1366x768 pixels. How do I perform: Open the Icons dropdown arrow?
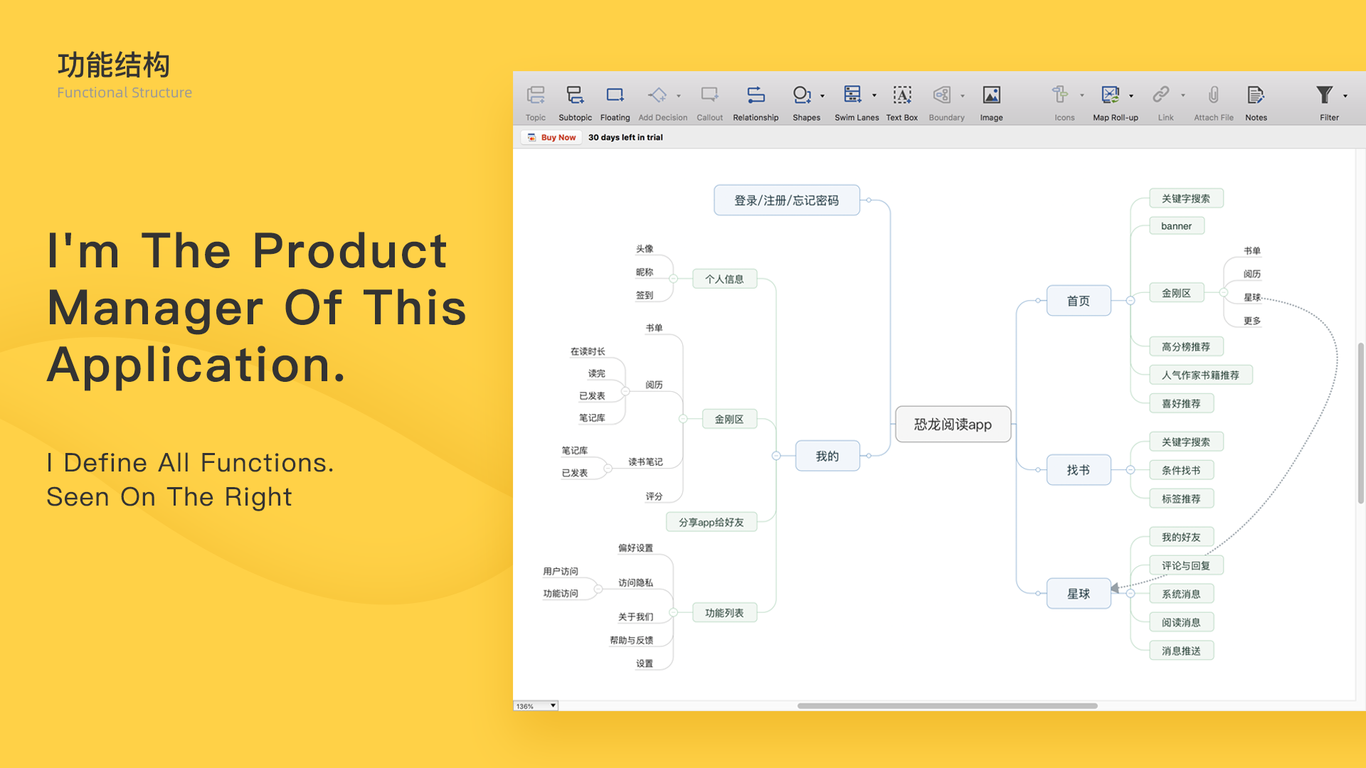tap(1082, 96)
